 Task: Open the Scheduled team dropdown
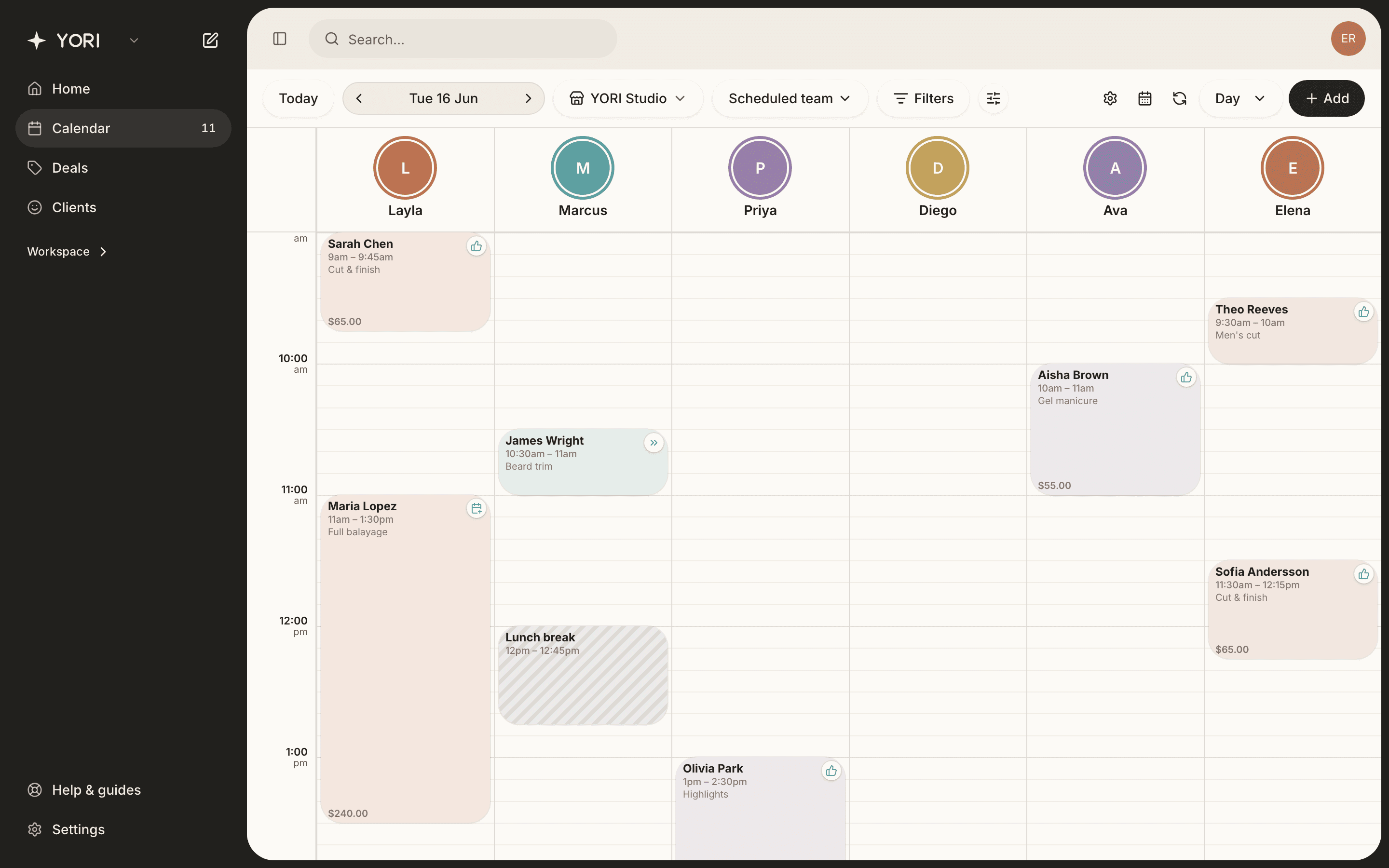(x=790, y=98)
